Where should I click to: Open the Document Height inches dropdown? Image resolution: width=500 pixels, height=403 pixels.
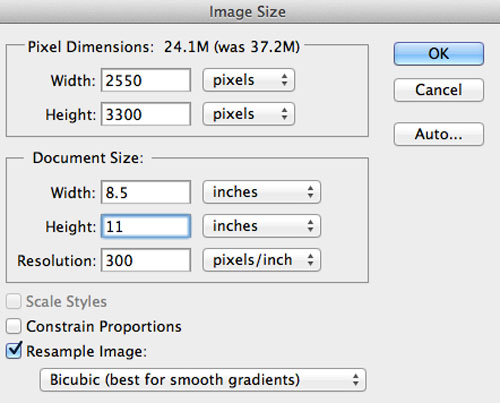[x=262, y=226]
